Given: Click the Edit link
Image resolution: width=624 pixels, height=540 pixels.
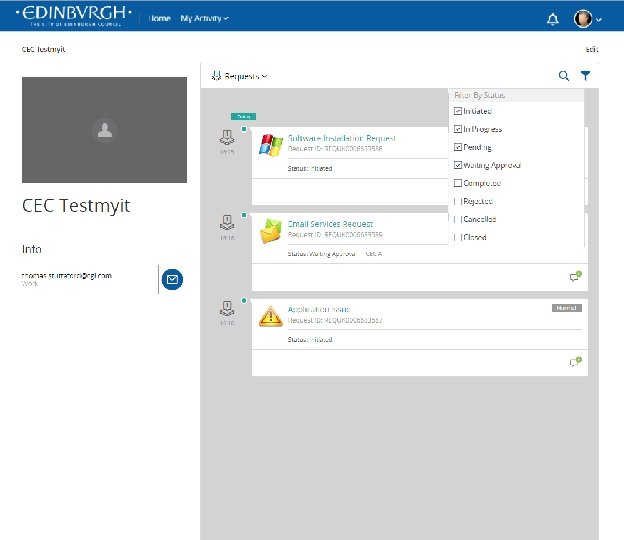Looking at the screenshot, I should (x=592, y=49).
